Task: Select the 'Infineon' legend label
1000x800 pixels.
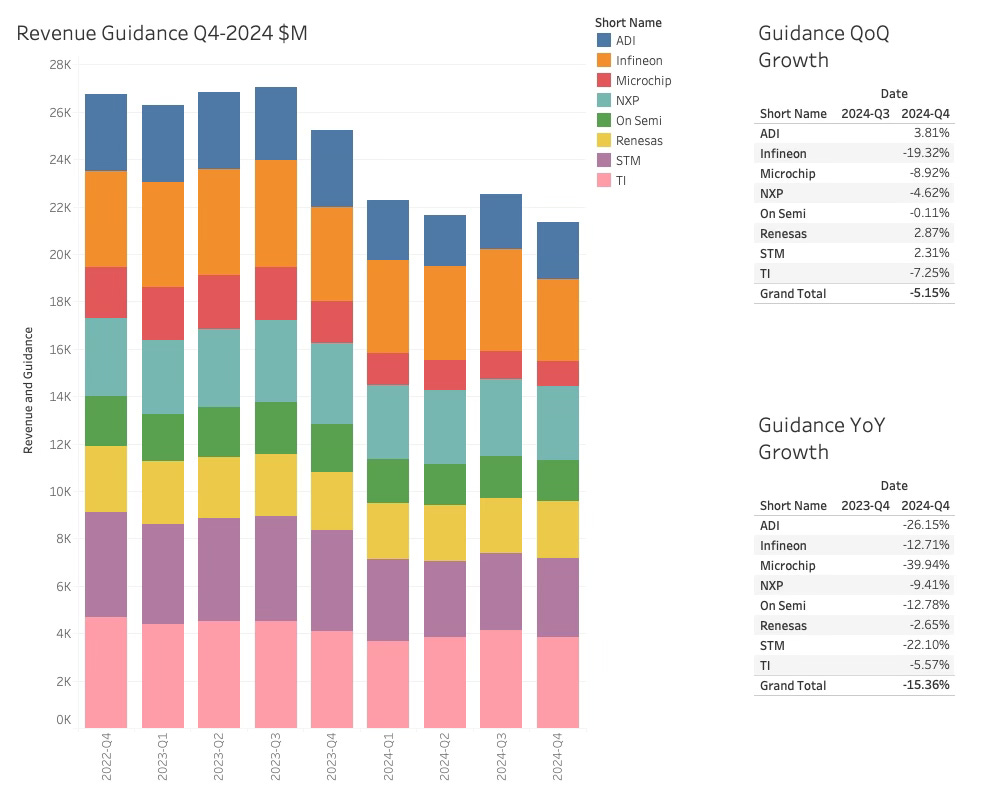Action: pos(639,61)
